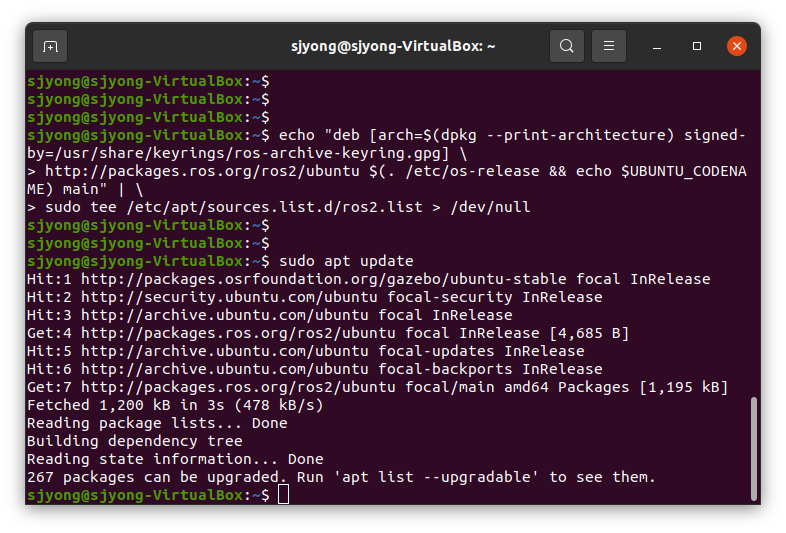The width and height of the screenshot is (786, 533).
Task: Click the terminal scrollbar thumb
Action: pos(753,449)
